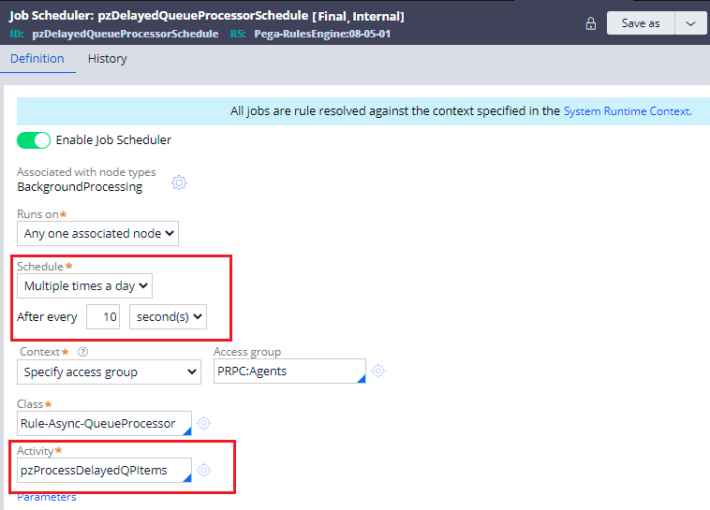Expand the Parameters link
710x510 pixels.
[46, 497]
